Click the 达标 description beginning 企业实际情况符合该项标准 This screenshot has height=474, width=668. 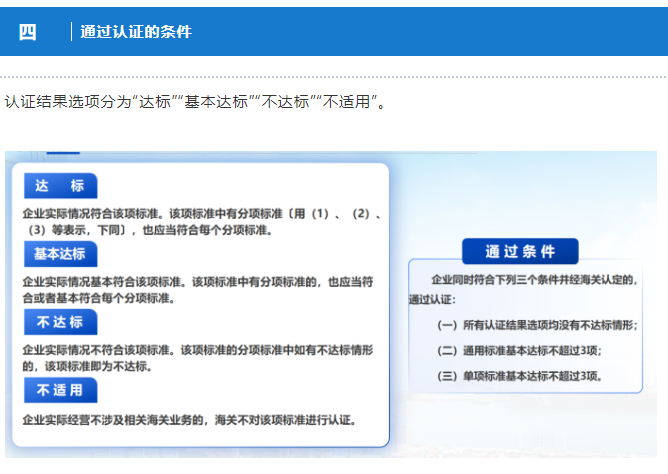pyautogui.click(x=200, y=221)
